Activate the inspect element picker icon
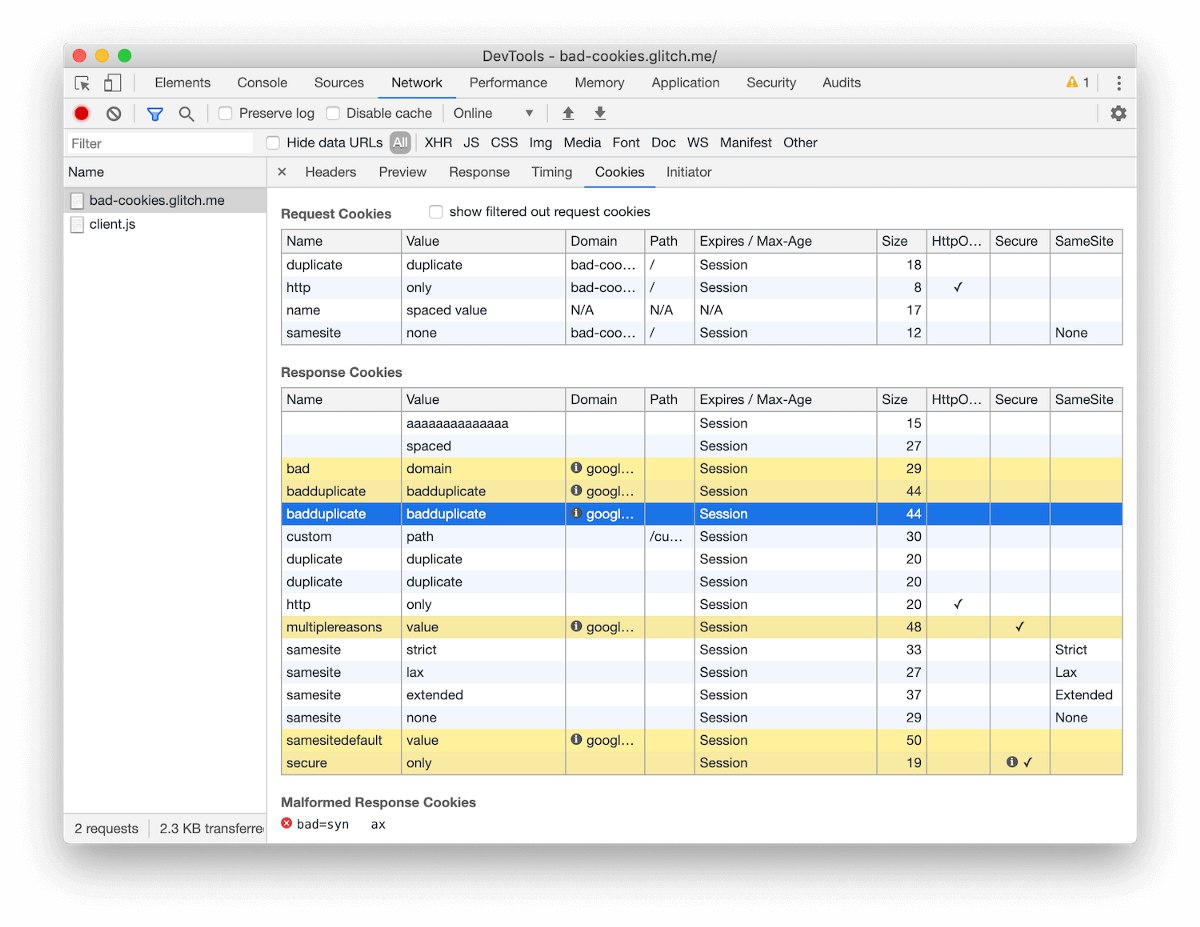This screenshot has height=927, width=1200. tap(83, 83)
